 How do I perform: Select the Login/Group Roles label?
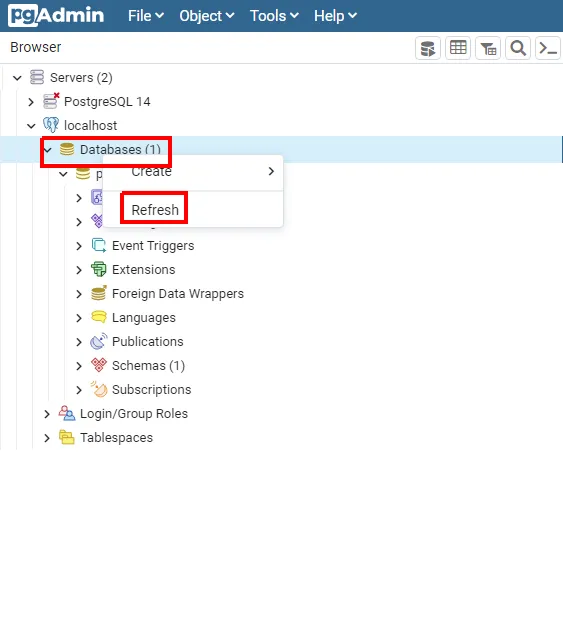pyautogui.click(x=134, y=414)
